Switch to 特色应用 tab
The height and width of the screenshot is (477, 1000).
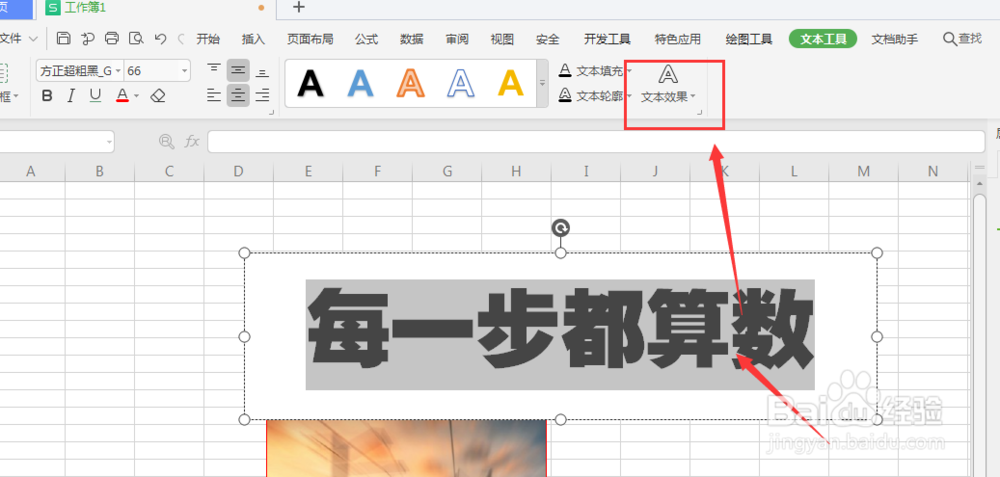[x=678, y=39]
